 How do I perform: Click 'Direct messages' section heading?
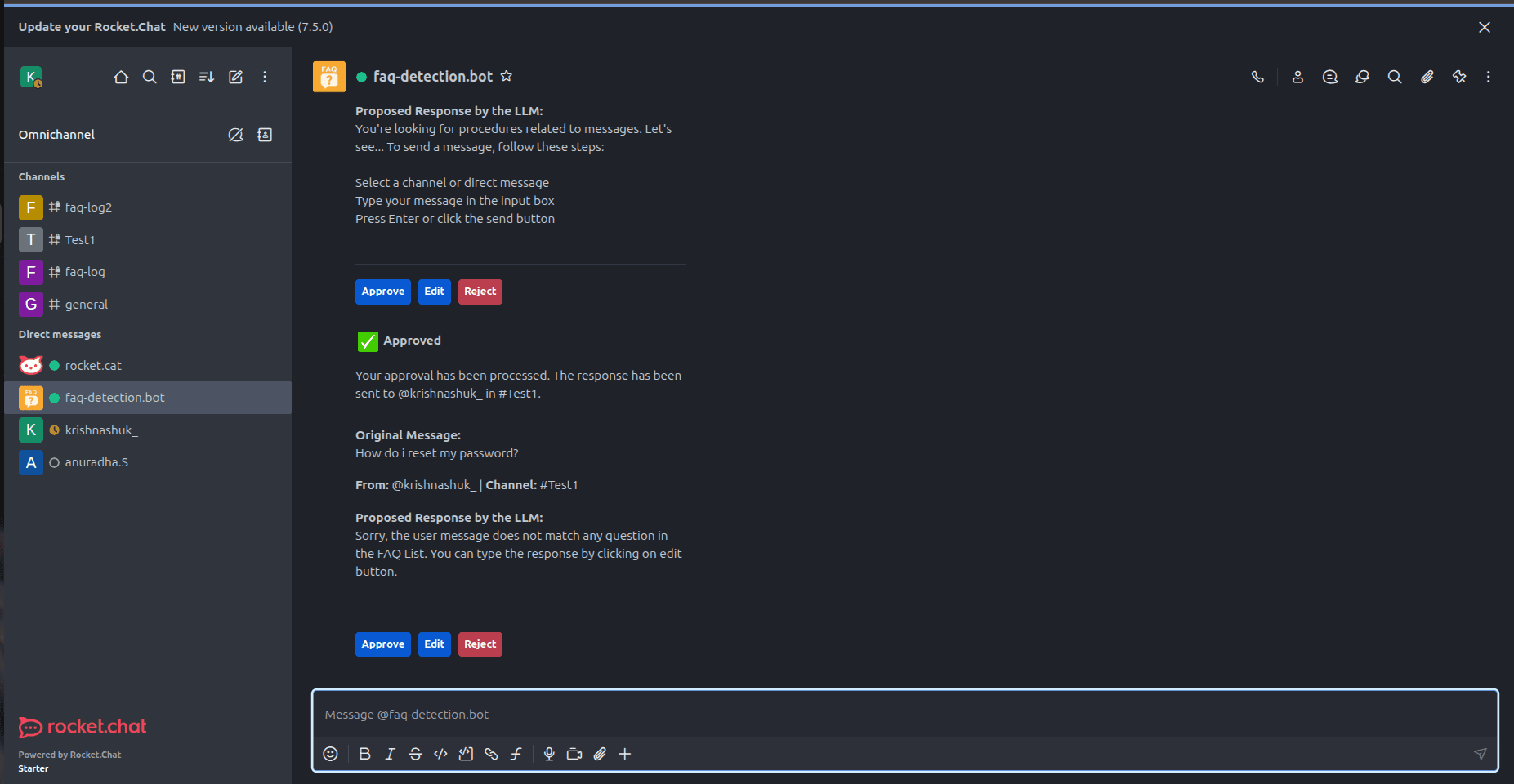point(60,335)
